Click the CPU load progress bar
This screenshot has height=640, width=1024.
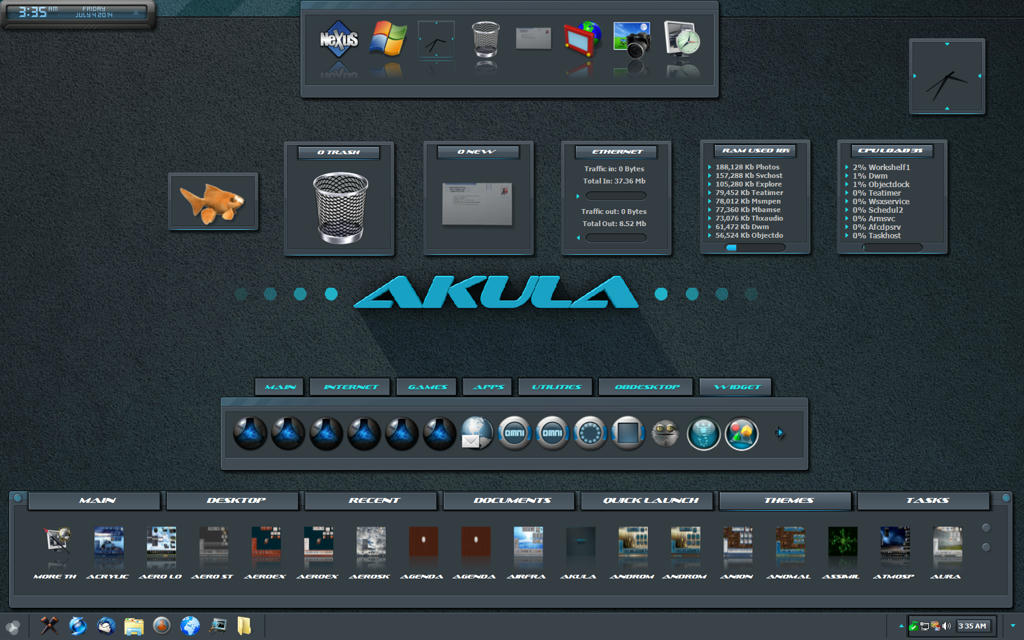893,248
